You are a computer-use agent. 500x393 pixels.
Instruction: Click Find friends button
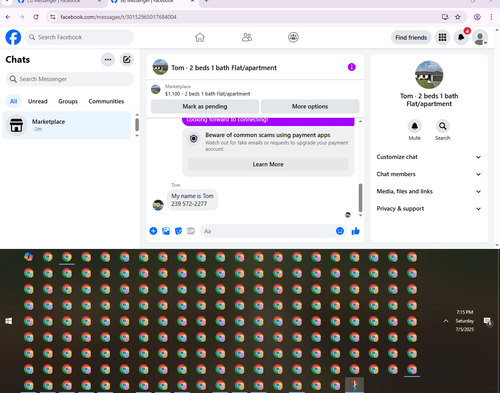click(411, 37)
